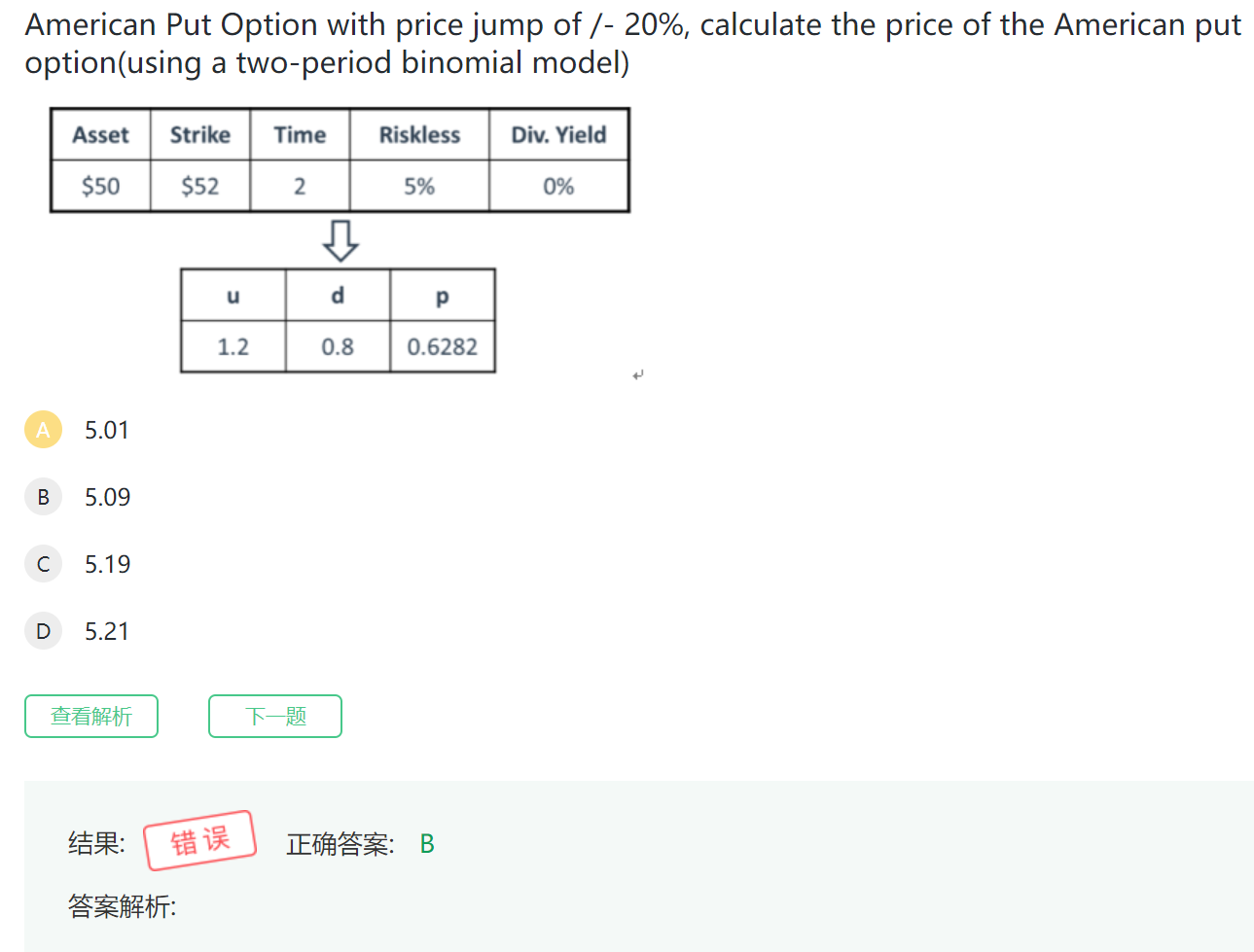The image size is (1254, 952).
Task: Go to next question with 下一题
Action: tap(275, 717)
